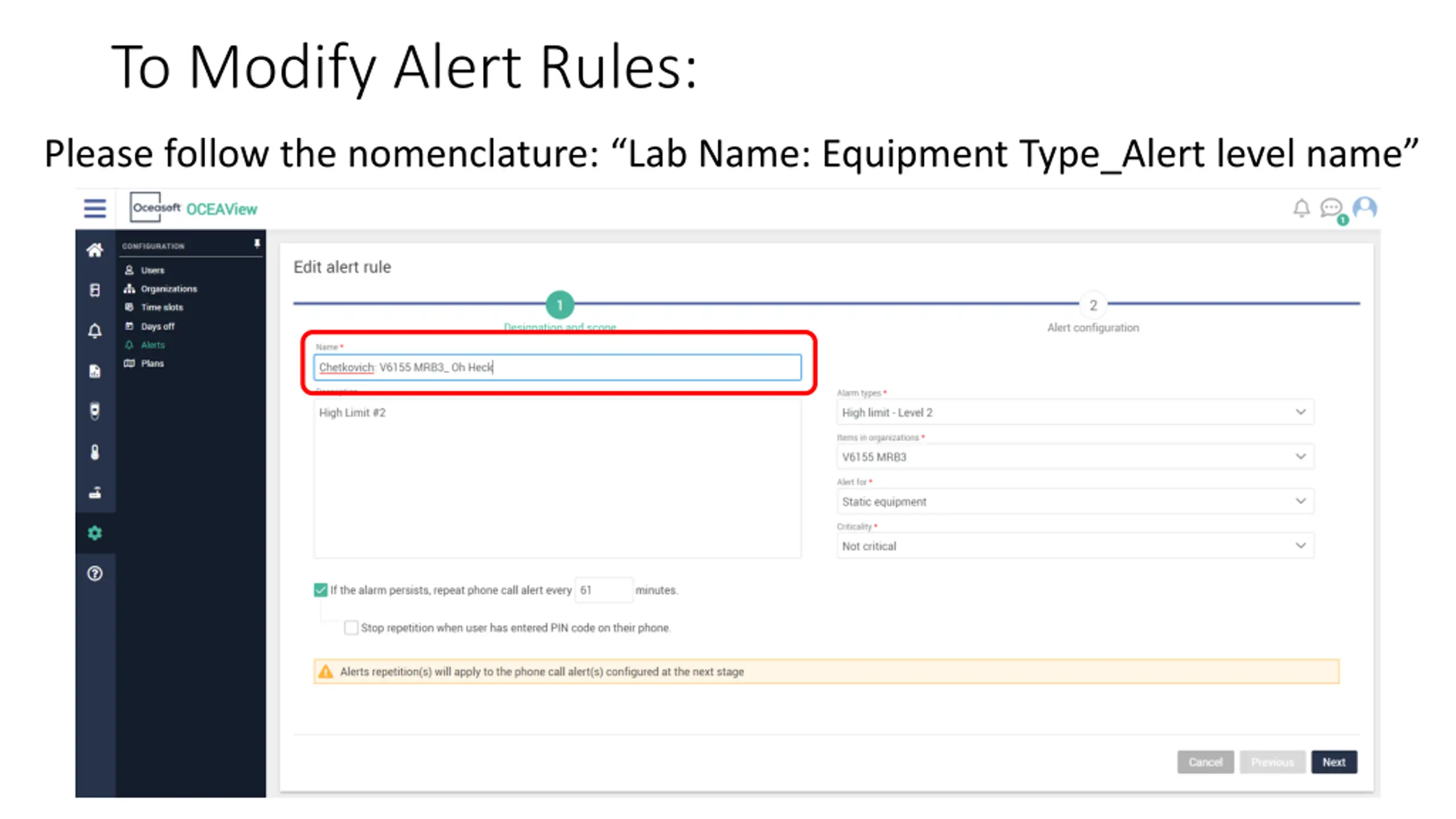1456x819 pixels.
Task: Select step 2 Alert configuration
Action: 1093,305
